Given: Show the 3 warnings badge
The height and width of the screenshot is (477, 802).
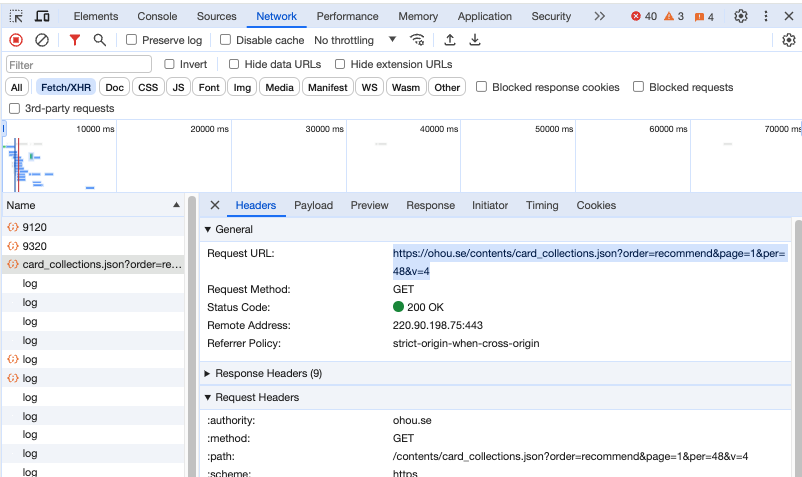Looking at the screenshot, I should (x=674, y=16).
